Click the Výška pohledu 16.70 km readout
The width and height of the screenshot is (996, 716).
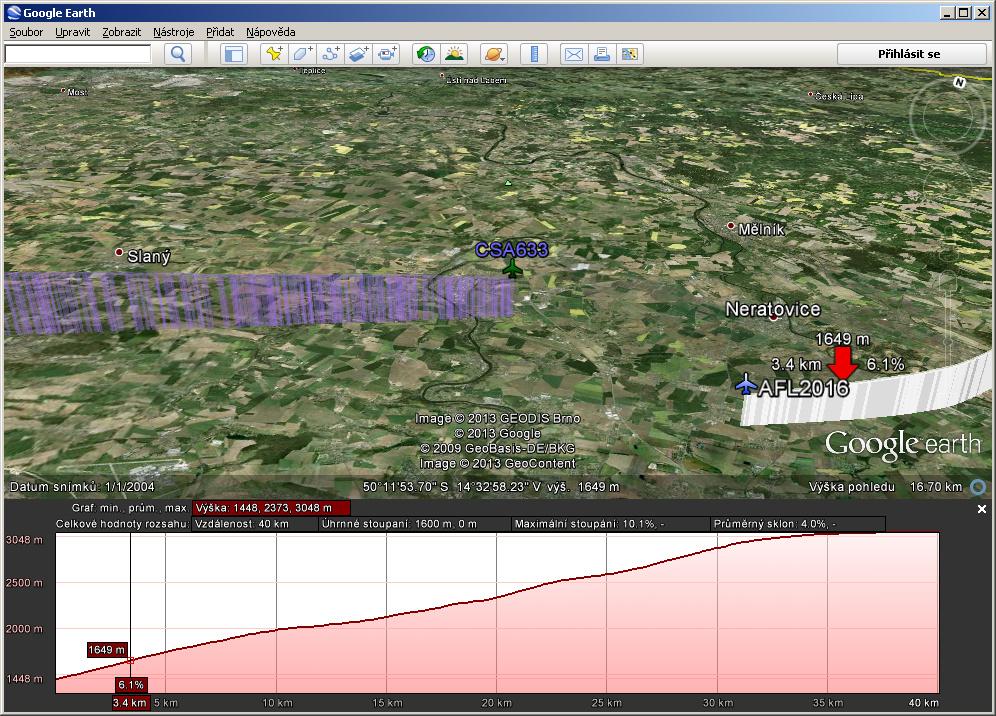pyautogui.click(x=885, y=487)
